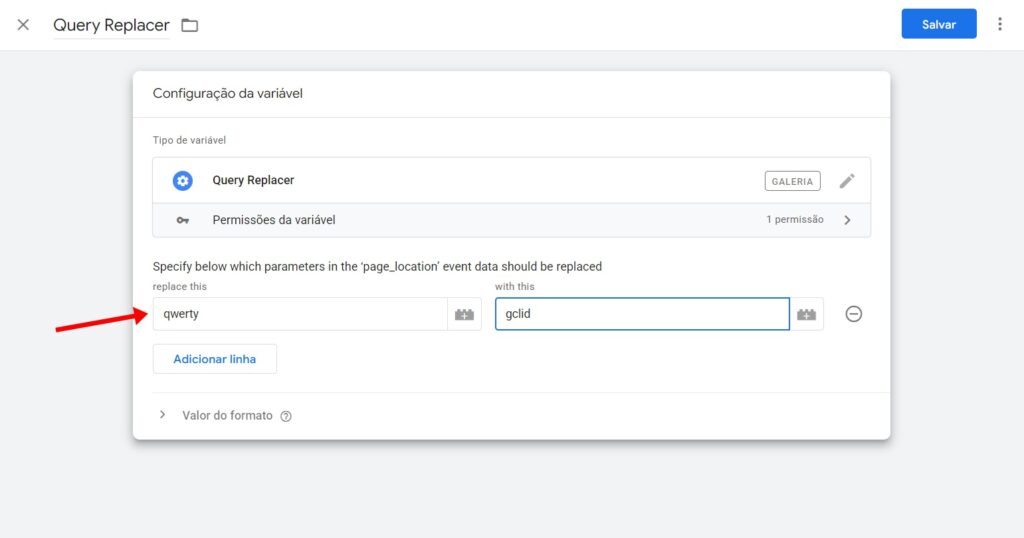Insert variable via icon beside qwerty field
This screenshot has height=538, width=1024.
[x=464, y=314]
